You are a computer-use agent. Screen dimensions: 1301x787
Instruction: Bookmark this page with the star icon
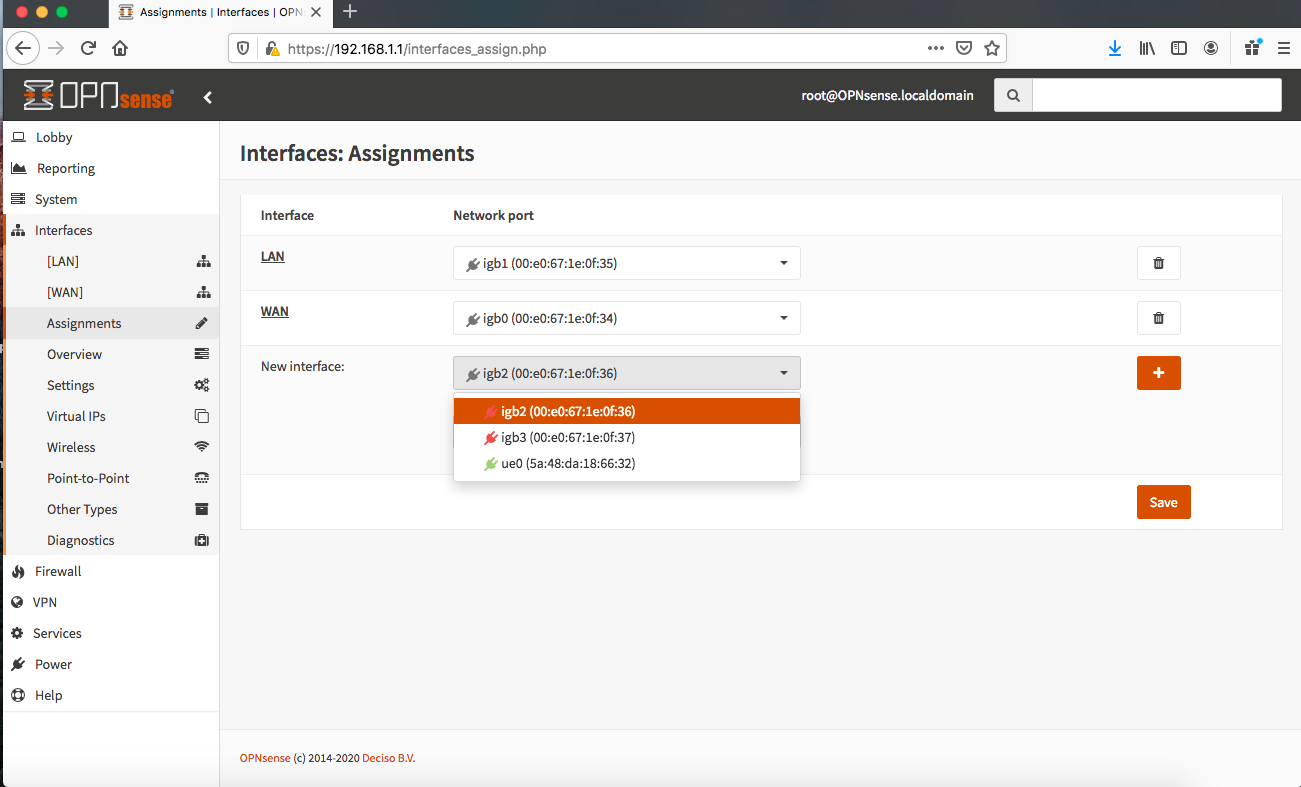coord(991,48)
